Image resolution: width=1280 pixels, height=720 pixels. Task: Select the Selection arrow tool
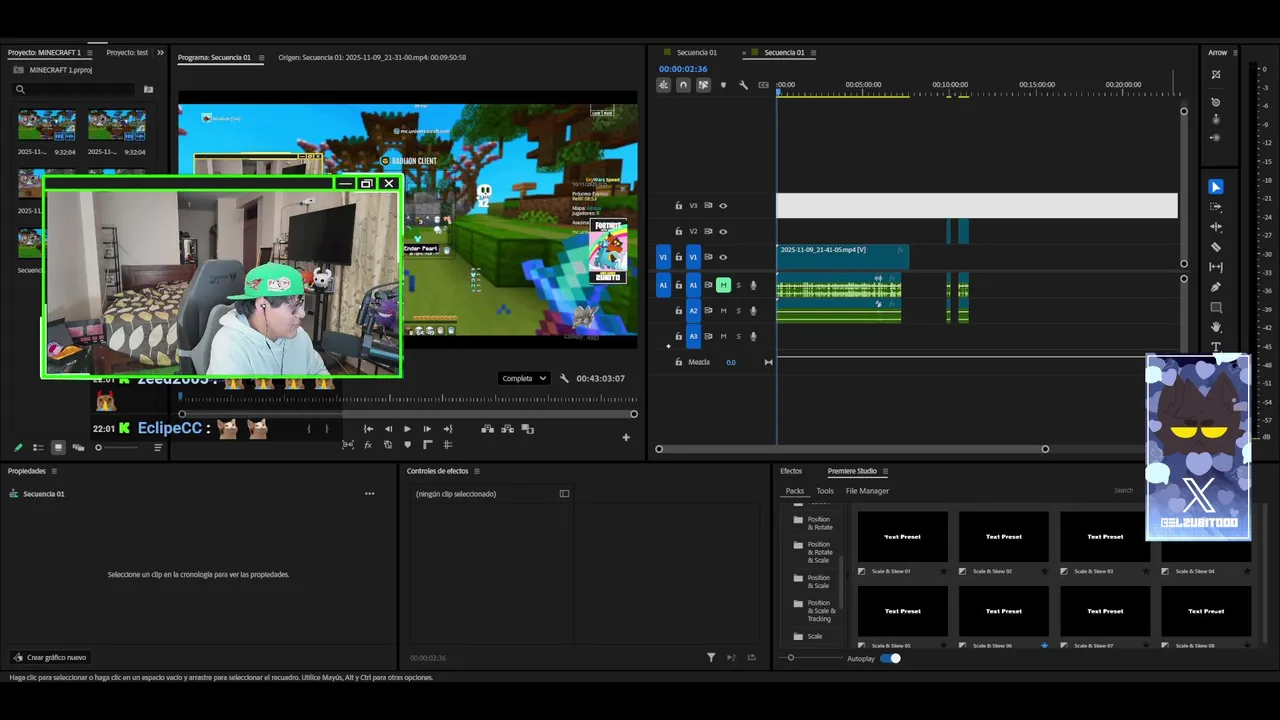[1216, 187]
